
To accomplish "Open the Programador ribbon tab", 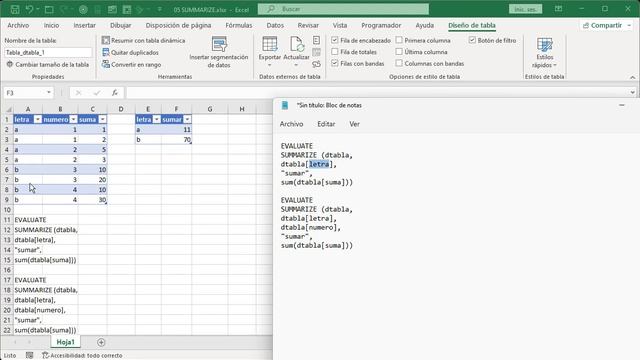I will click(381, 25).
